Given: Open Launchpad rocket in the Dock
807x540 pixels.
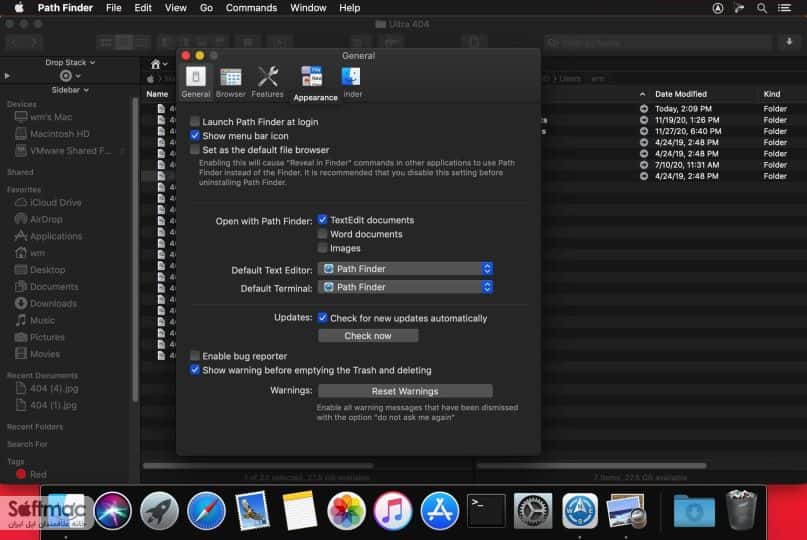Looking at the screenshot, I should [159, 511].
